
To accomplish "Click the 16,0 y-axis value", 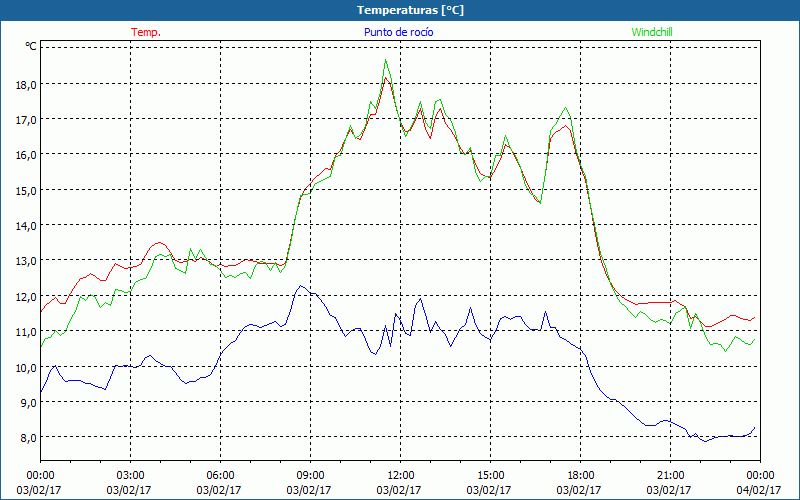I will pos(26,155).
